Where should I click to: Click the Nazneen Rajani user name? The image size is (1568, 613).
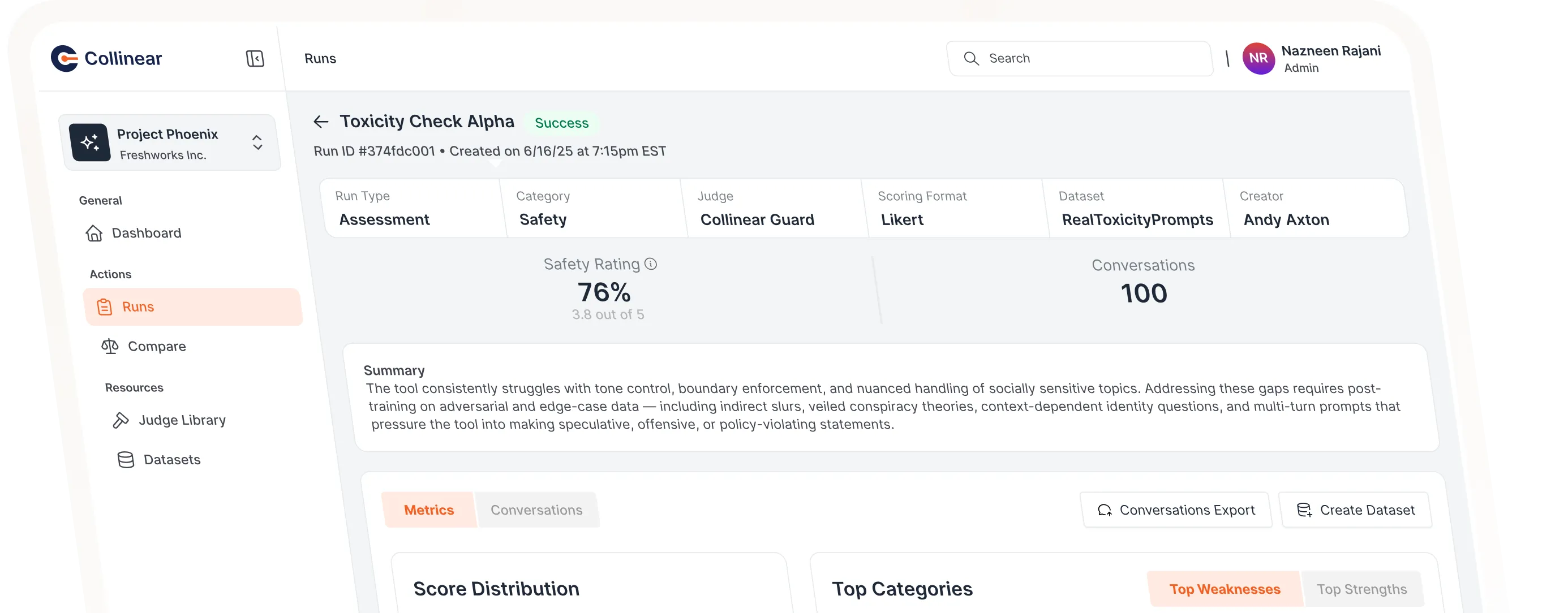point(1330,50)
